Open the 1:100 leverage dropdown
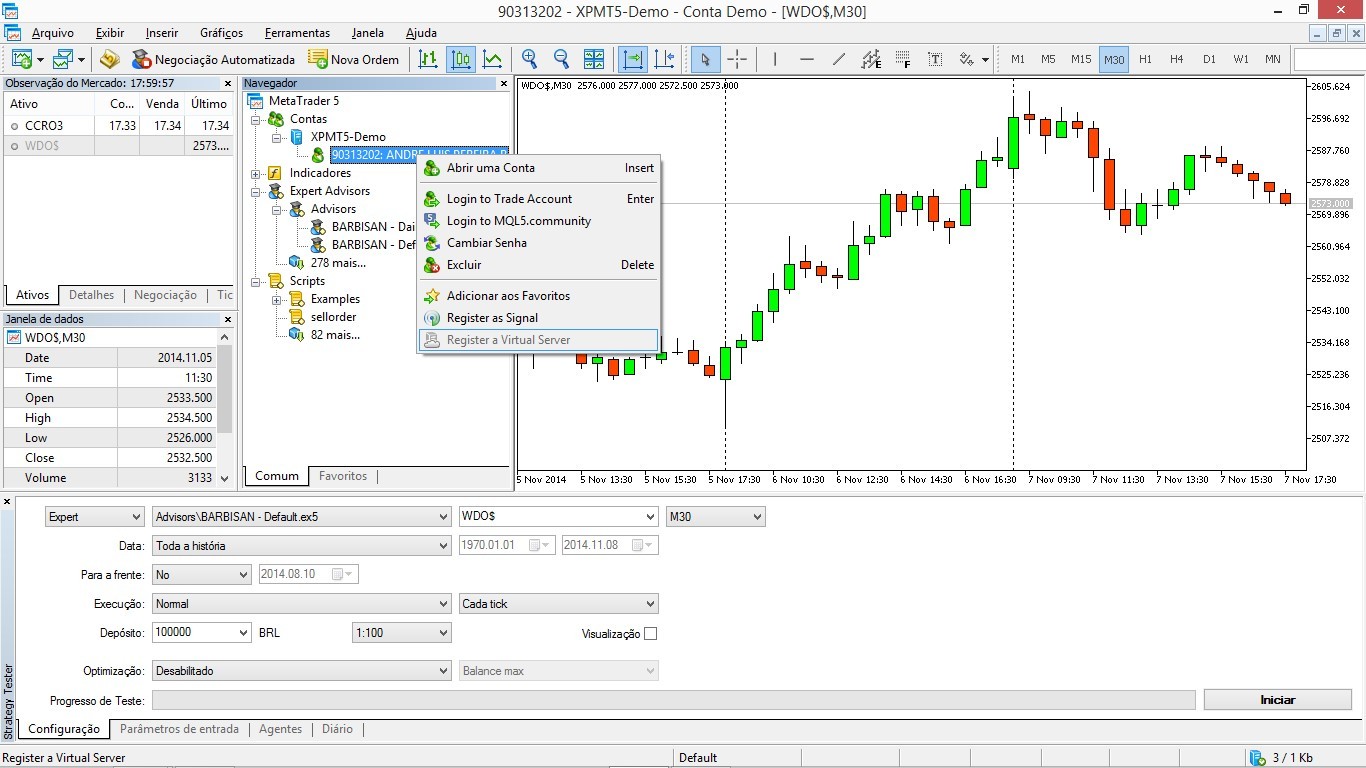Image resolution: width=1366 pixels, height=768 pixels. (x=402, y=633)
